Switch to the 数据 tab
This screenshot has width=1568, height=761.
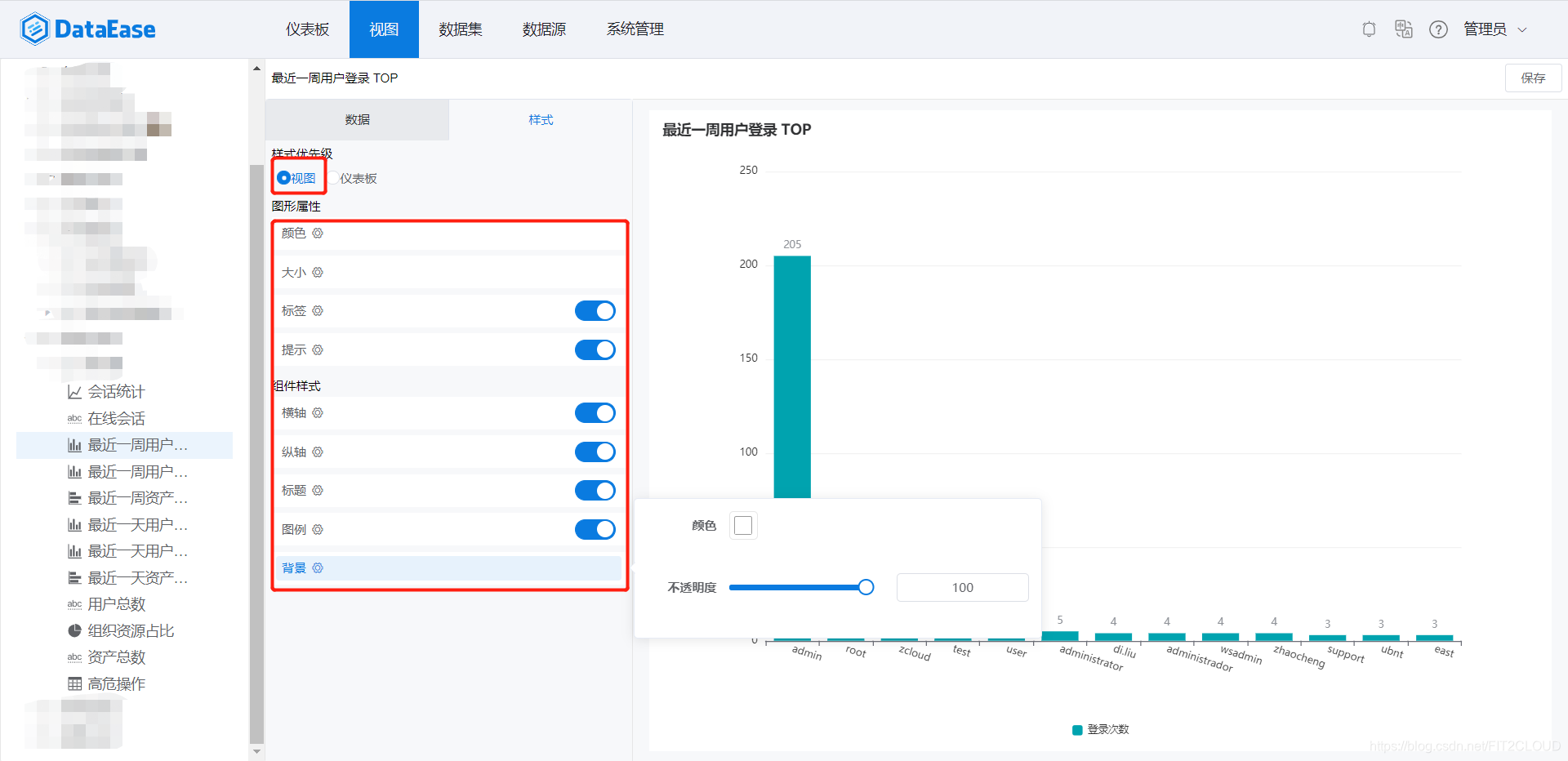click(x=357, y=120)
